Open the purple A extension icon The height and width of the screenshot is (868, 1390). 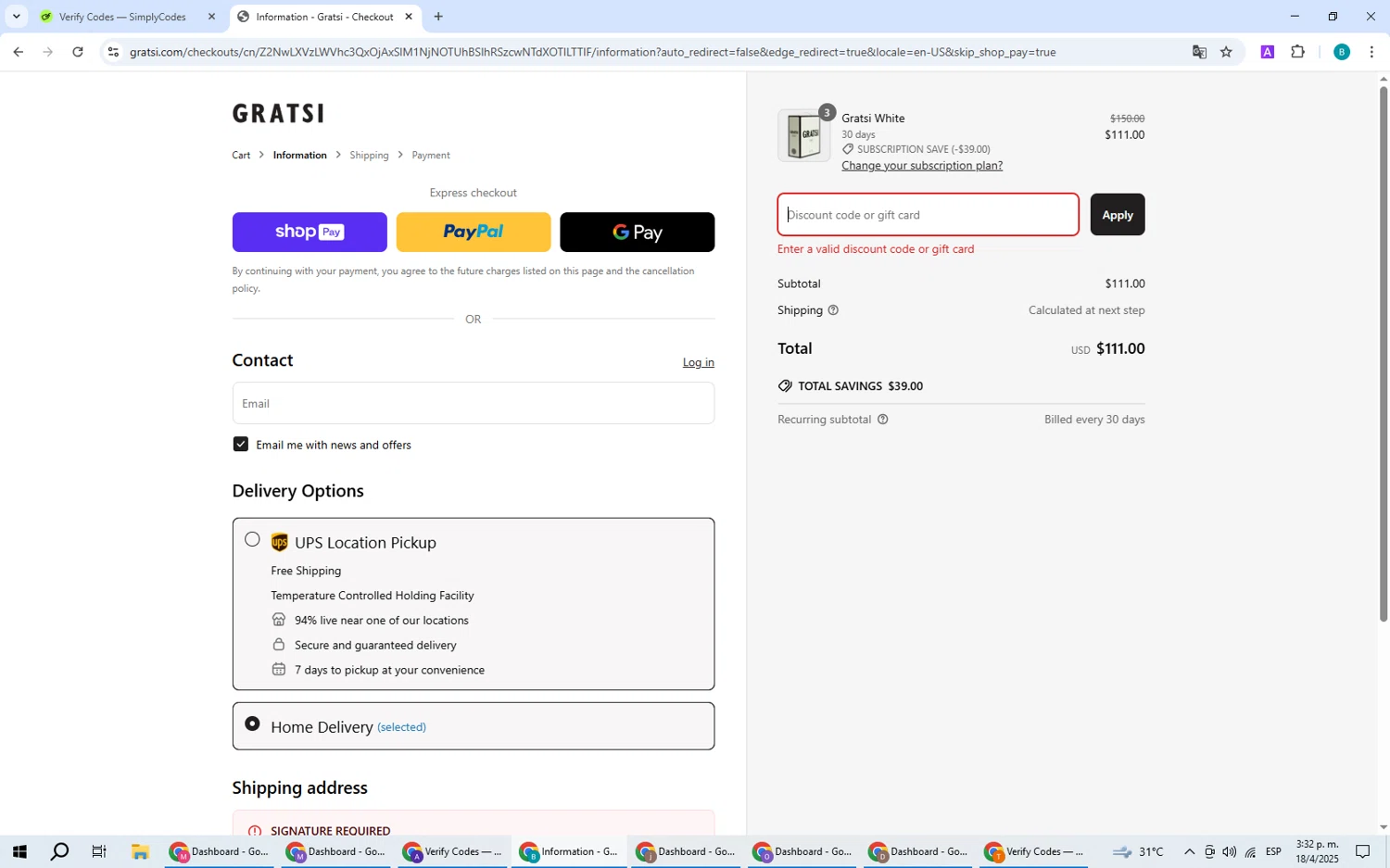pos(1267,52)
